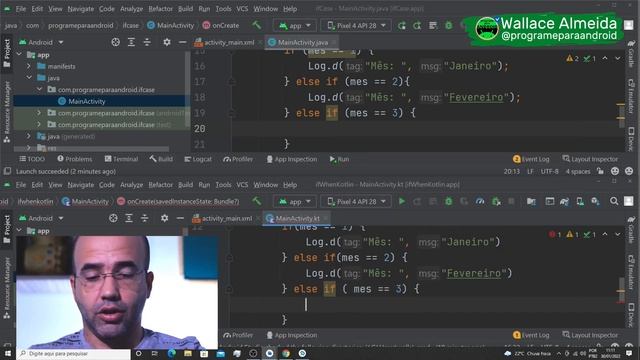Click the Windows Start button
640x360 pixels.
click(x=8, y=353)
